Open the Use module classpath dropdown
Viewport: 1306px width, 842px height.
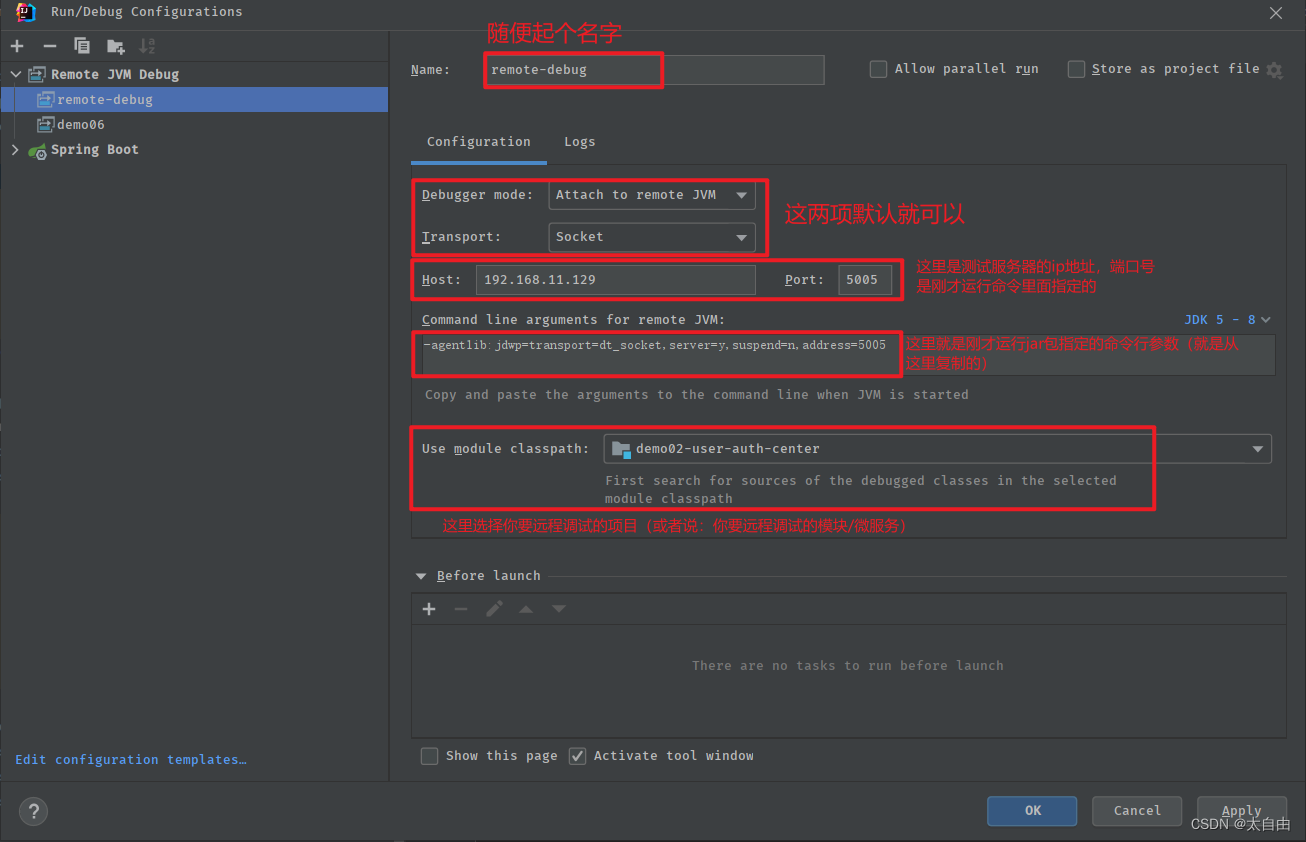click(x=937, y=449)
